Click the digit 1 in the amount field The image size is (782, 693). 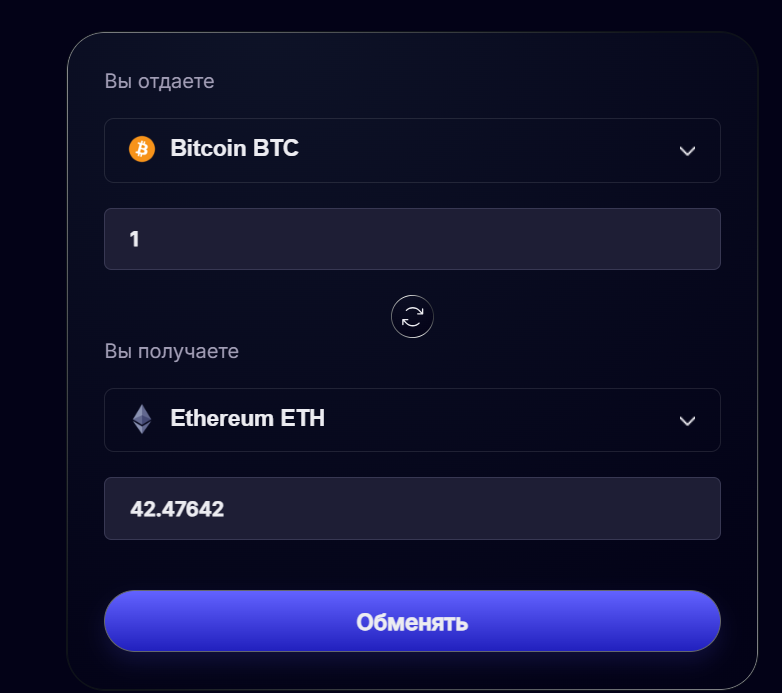click(x=134, y=239)
